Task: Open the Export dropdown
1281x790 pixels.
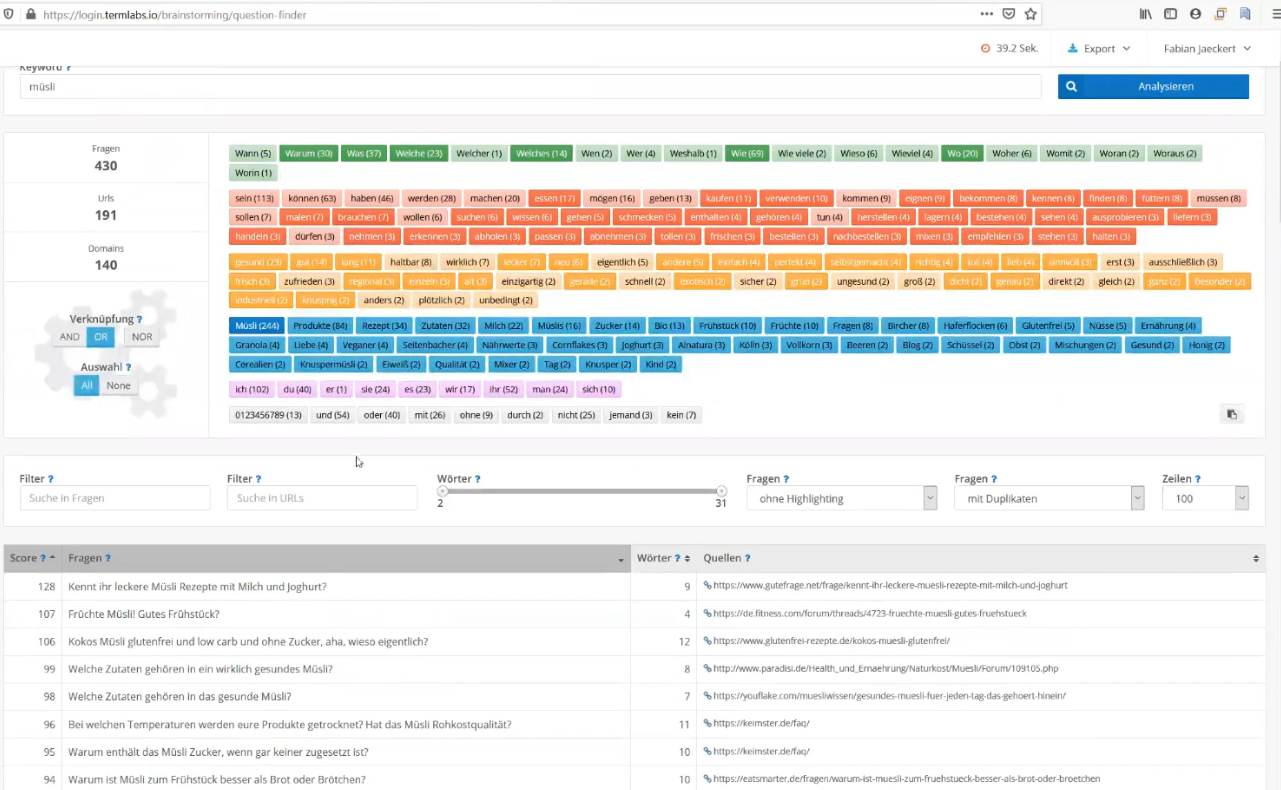Action: tap(1099, 48)
